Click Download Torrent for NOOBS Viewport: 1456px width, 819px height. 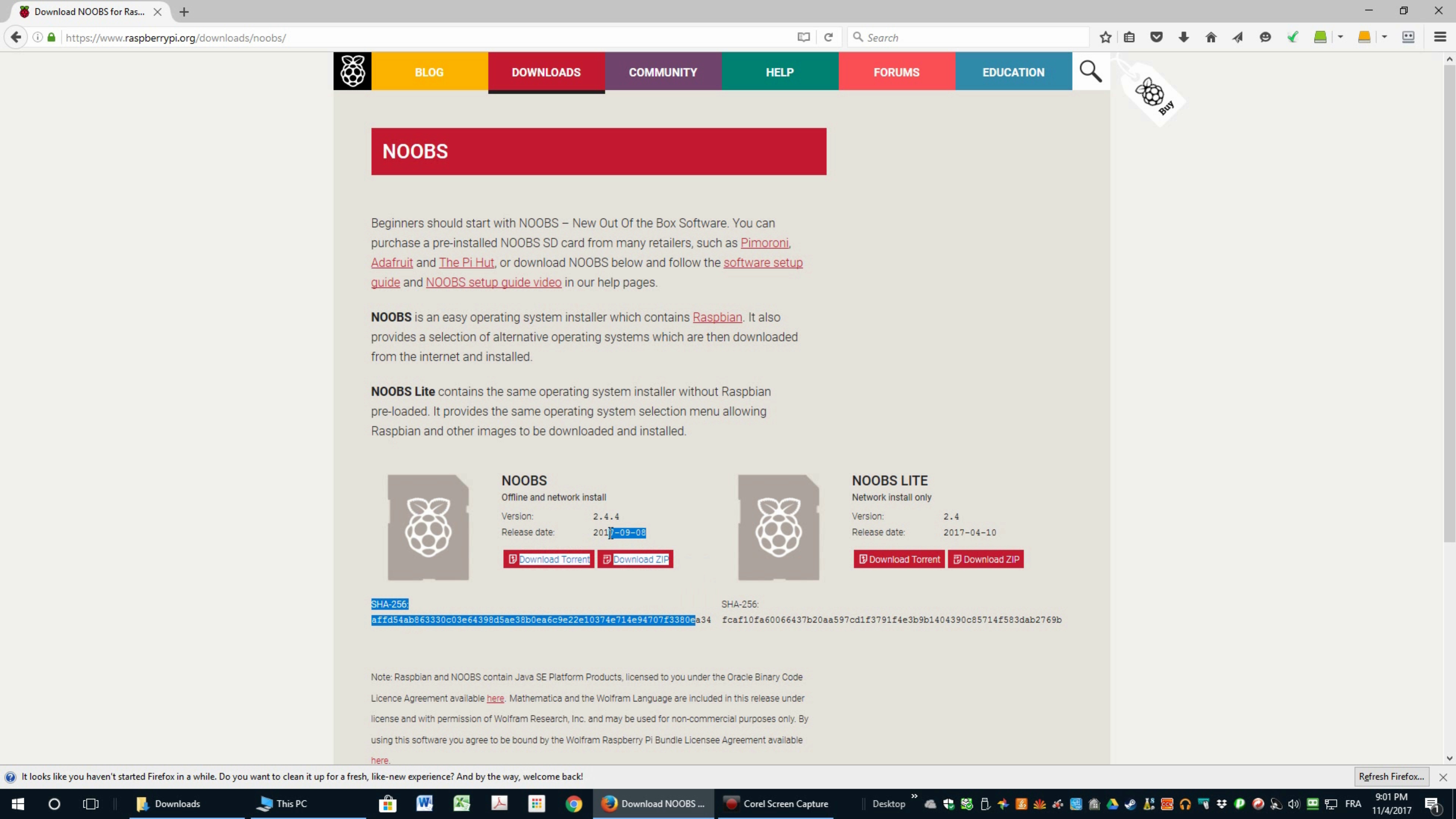click(549, 559)
